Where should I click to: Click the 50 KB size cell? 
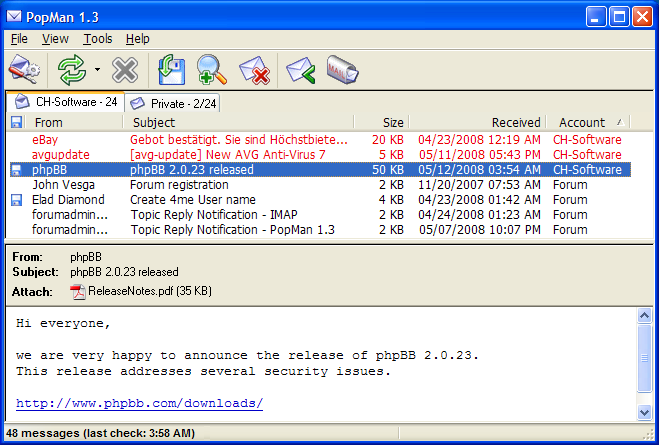click(388, 170)
